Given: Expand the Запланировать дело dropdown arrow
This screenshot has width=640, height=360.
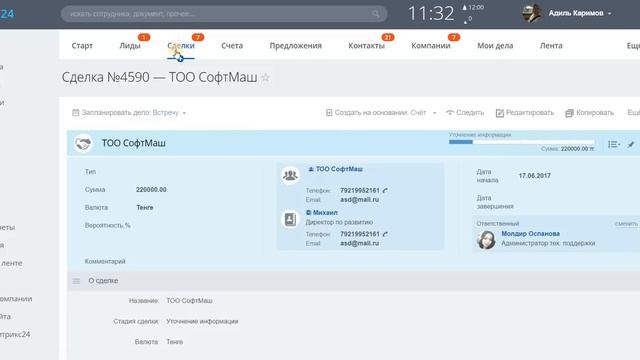Looking at the screenshot, I should click(184, 113).
